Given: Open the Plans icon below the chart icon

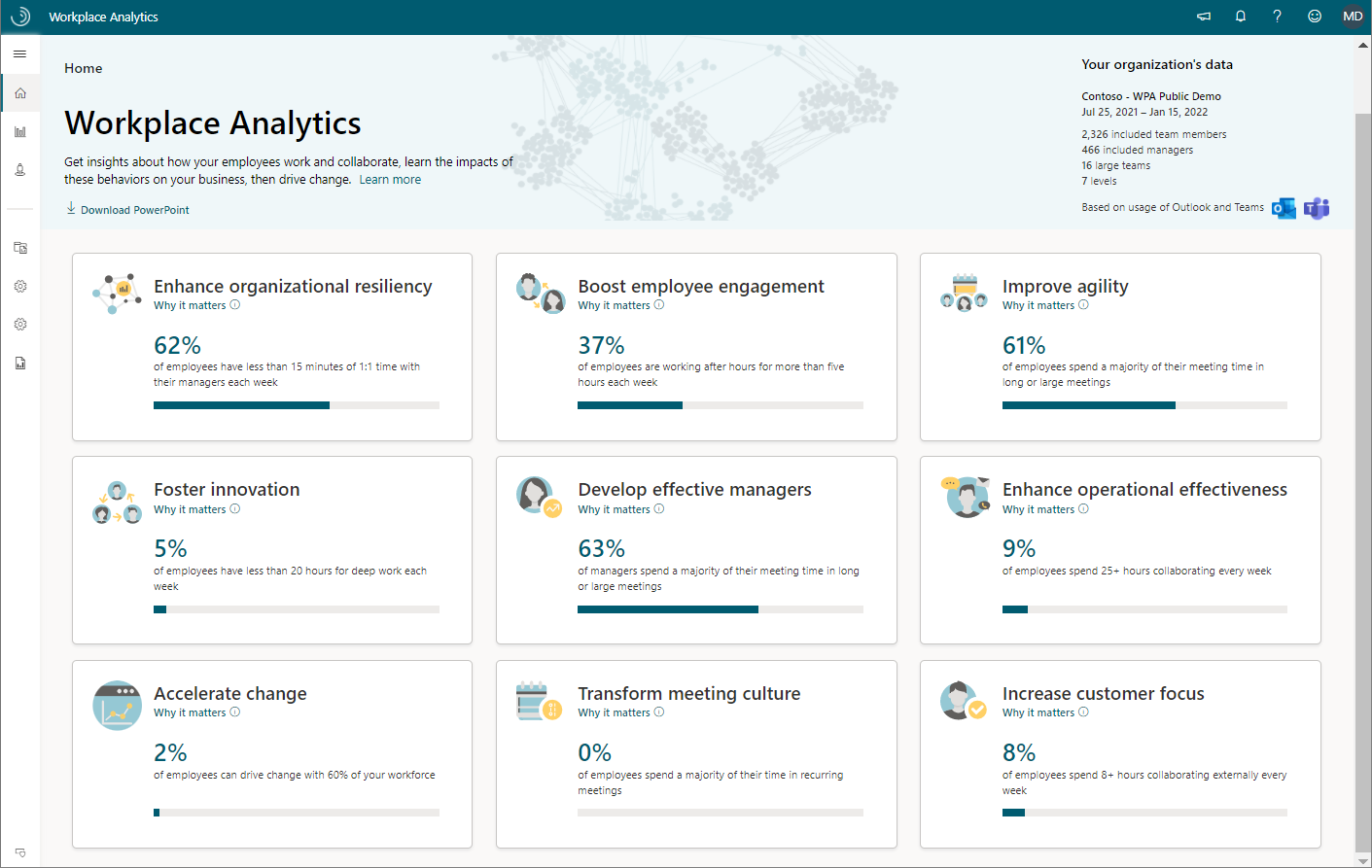Looking at the screenshot, I should coord(20,170).
